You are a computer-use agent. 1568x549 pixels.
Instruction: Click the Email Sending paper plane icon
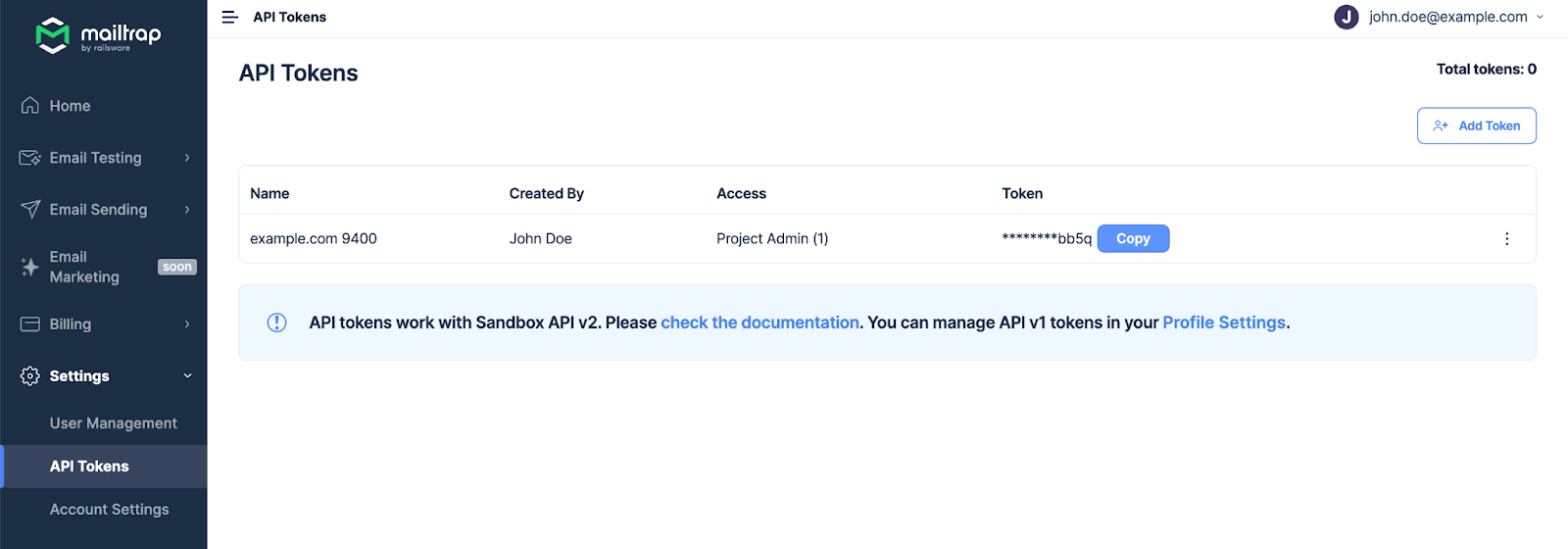[30, 210]
